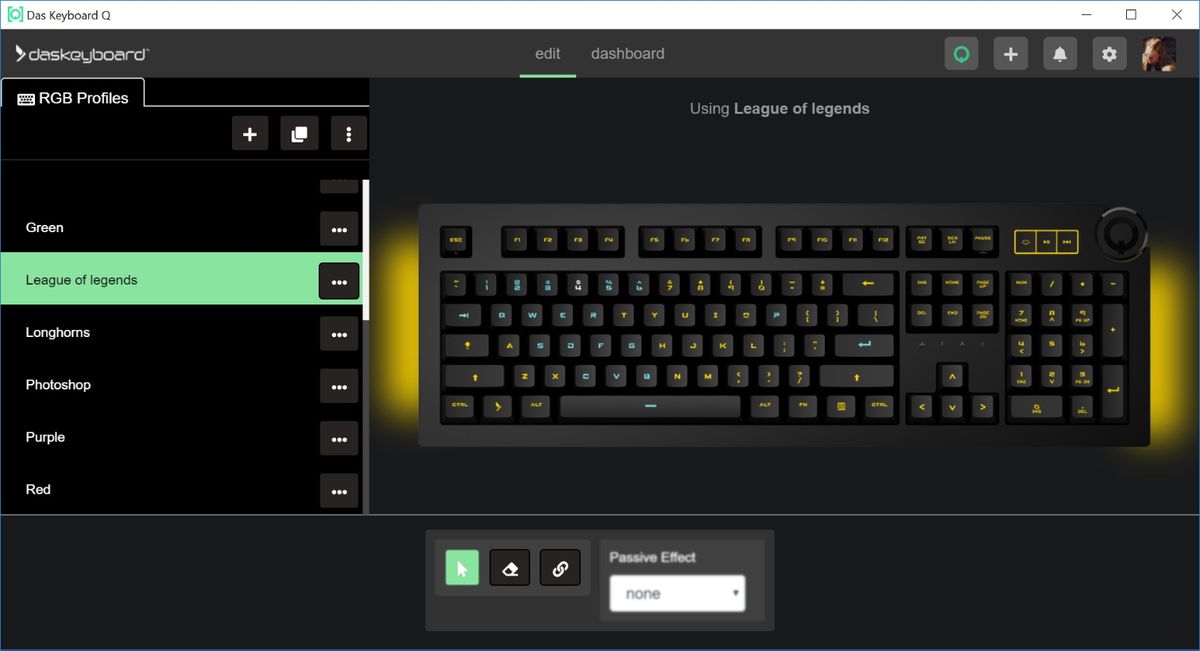Open the profiles vertical-dots menu
Screen dimensions: 1200x651
click(x=348, y=134)
